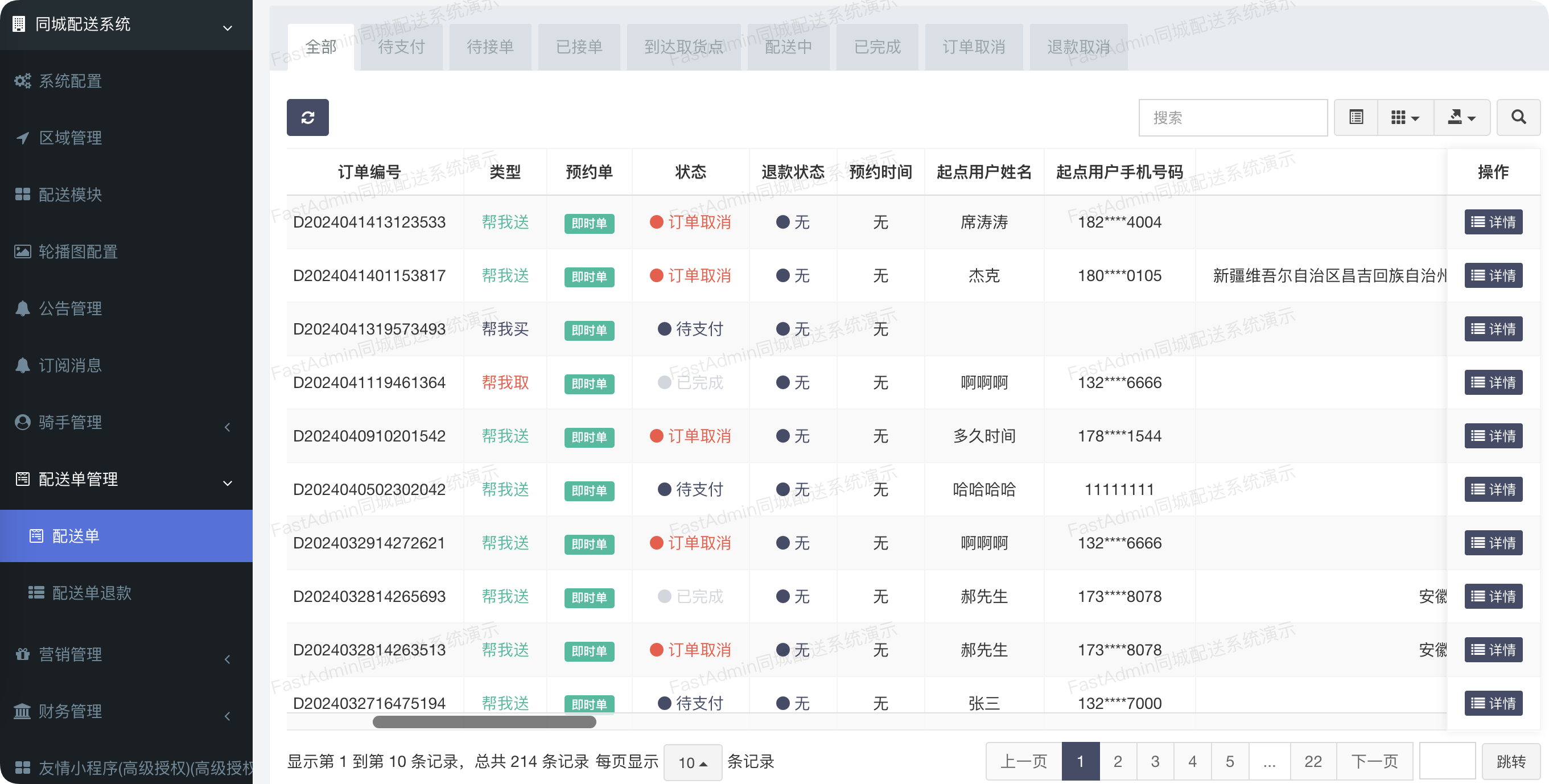Click the 搜索 input field
Screen dimensions: 1549x784
click(1233, 117)
